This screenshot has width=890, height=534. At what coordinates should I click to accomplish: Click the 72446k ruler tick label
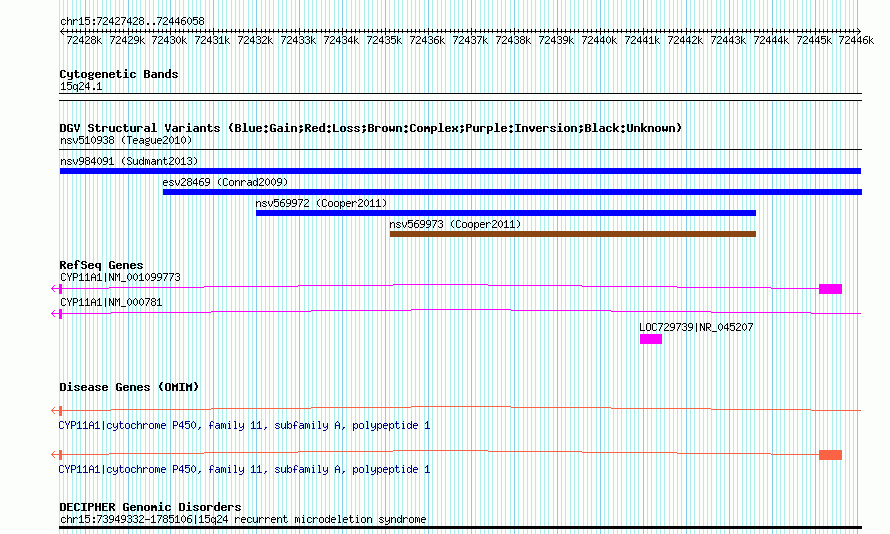point(856,40)
